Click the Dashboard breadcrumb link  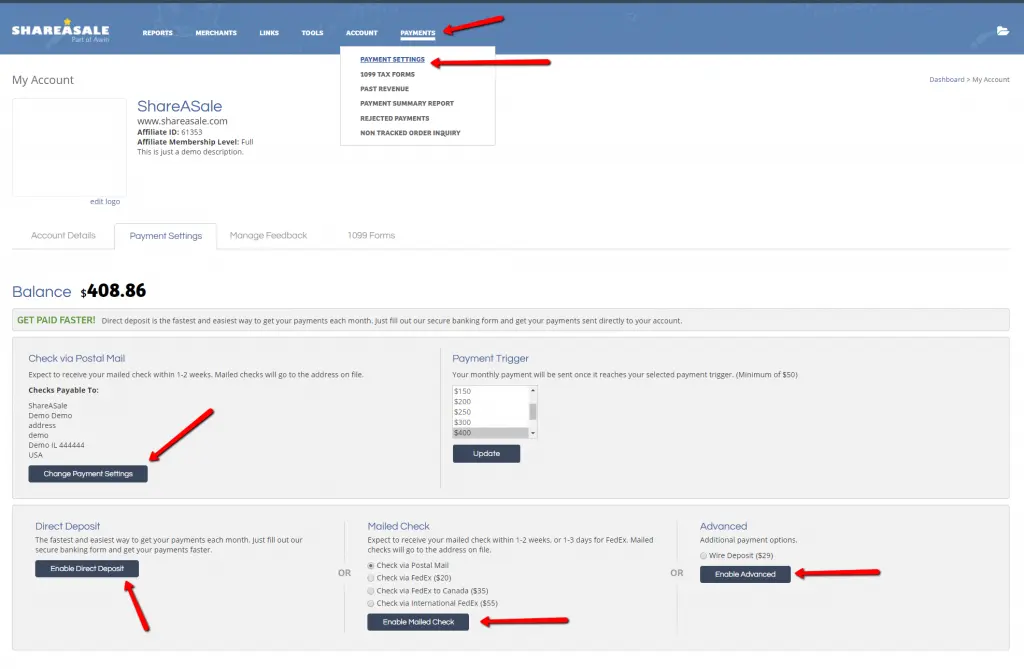point(947,80)
